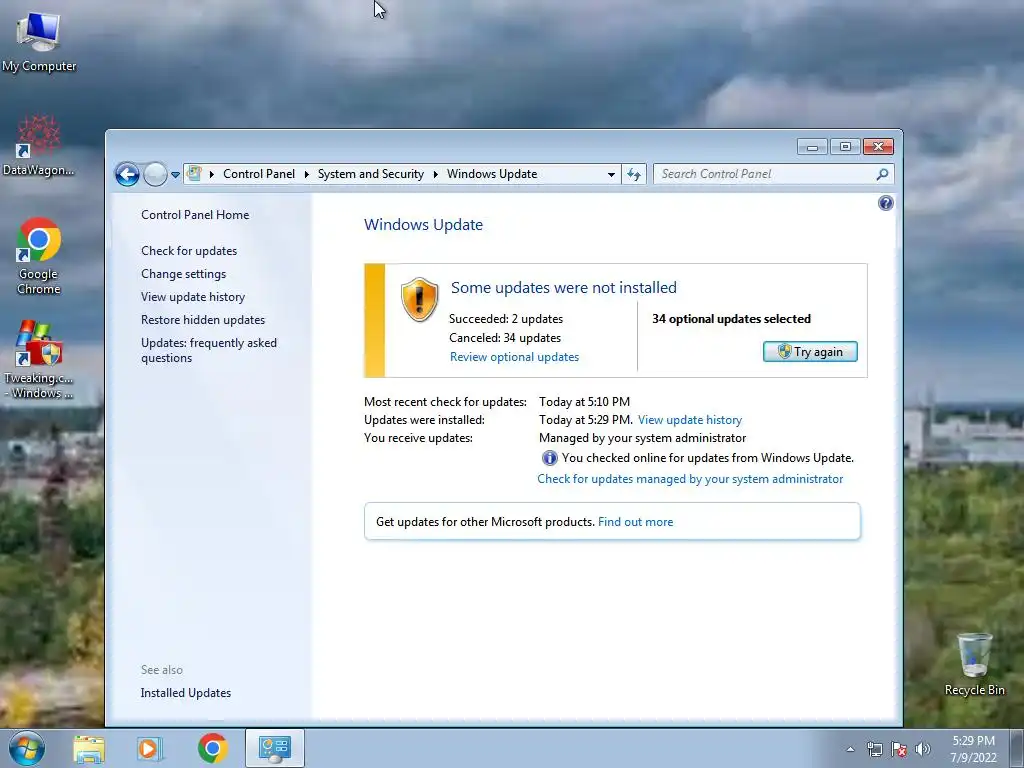Open the volume speaker tray icon
Image resolution: width=1024 pixels, height=768 pixels.
tap(923, 749)
